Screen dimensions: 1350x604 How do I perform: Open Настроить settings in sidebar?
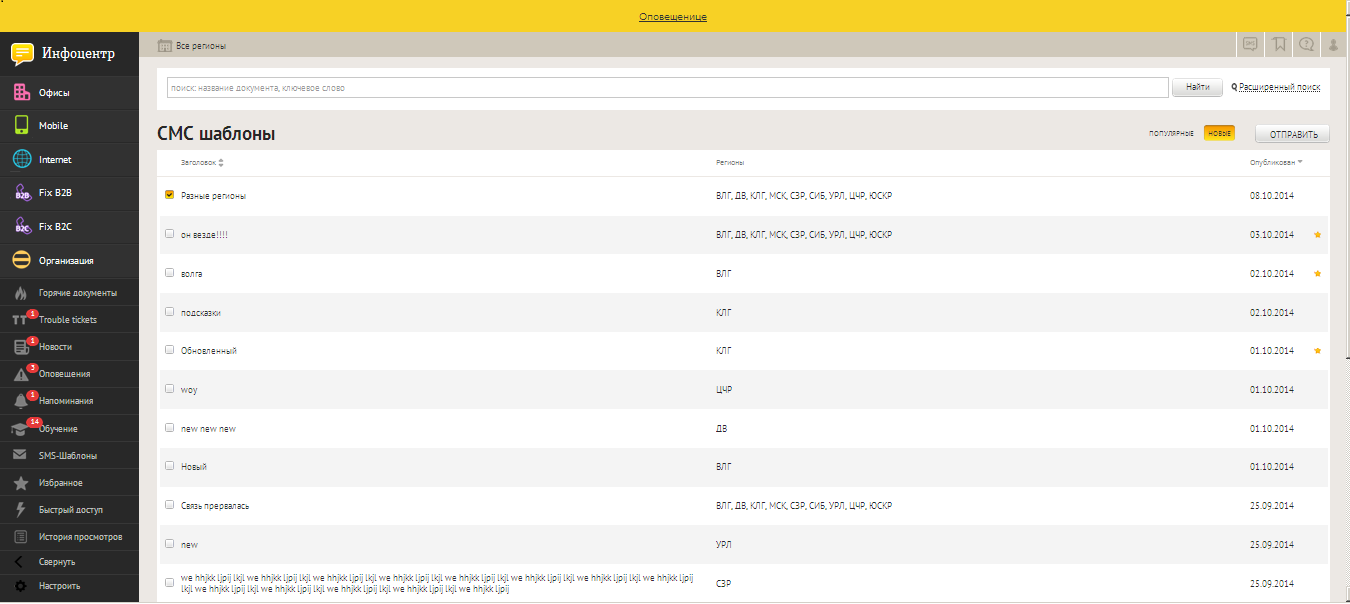[70, 586]
